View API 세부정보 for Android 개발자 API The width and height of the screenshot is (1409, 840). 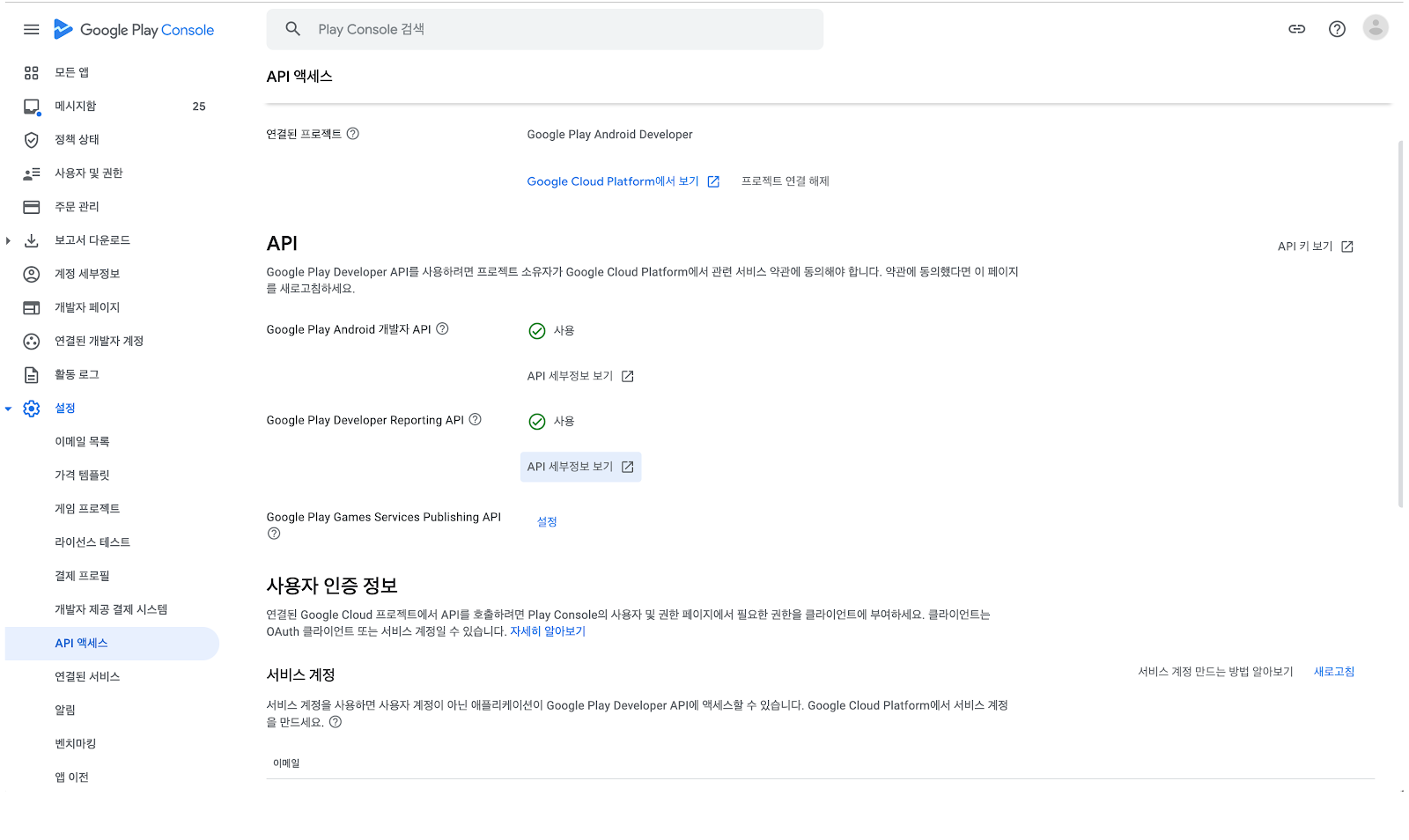[x=580, y=376]
